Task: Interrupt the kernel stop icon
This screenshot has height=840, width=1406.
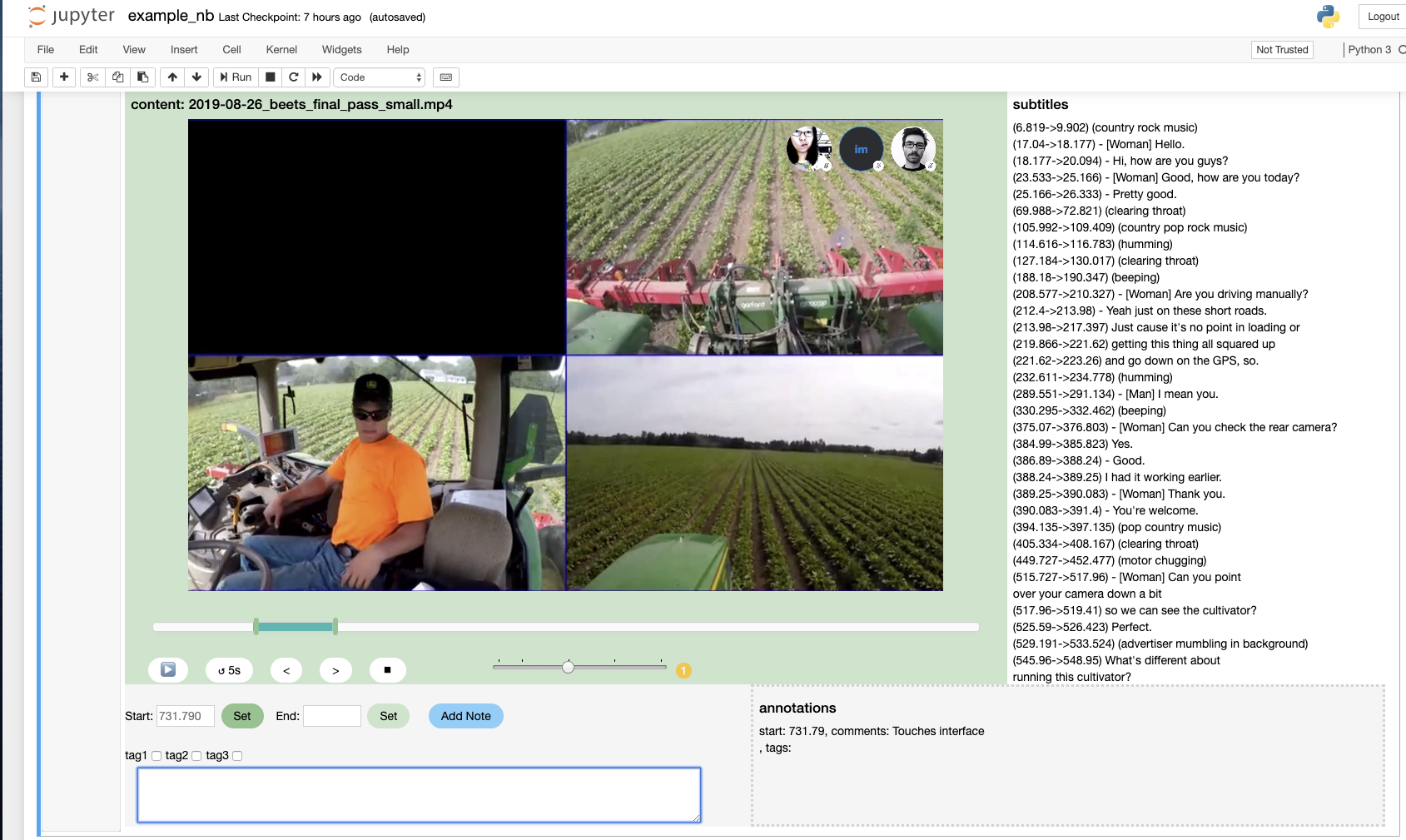Action: (x=270, y=77)
